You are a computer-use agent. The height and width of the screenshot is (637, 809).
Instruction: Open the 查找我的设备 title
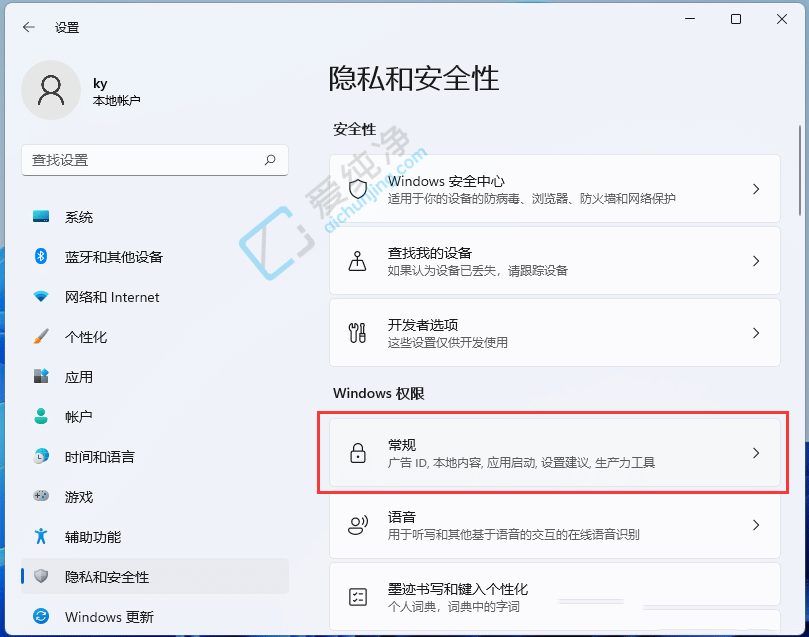click(430, 253)
